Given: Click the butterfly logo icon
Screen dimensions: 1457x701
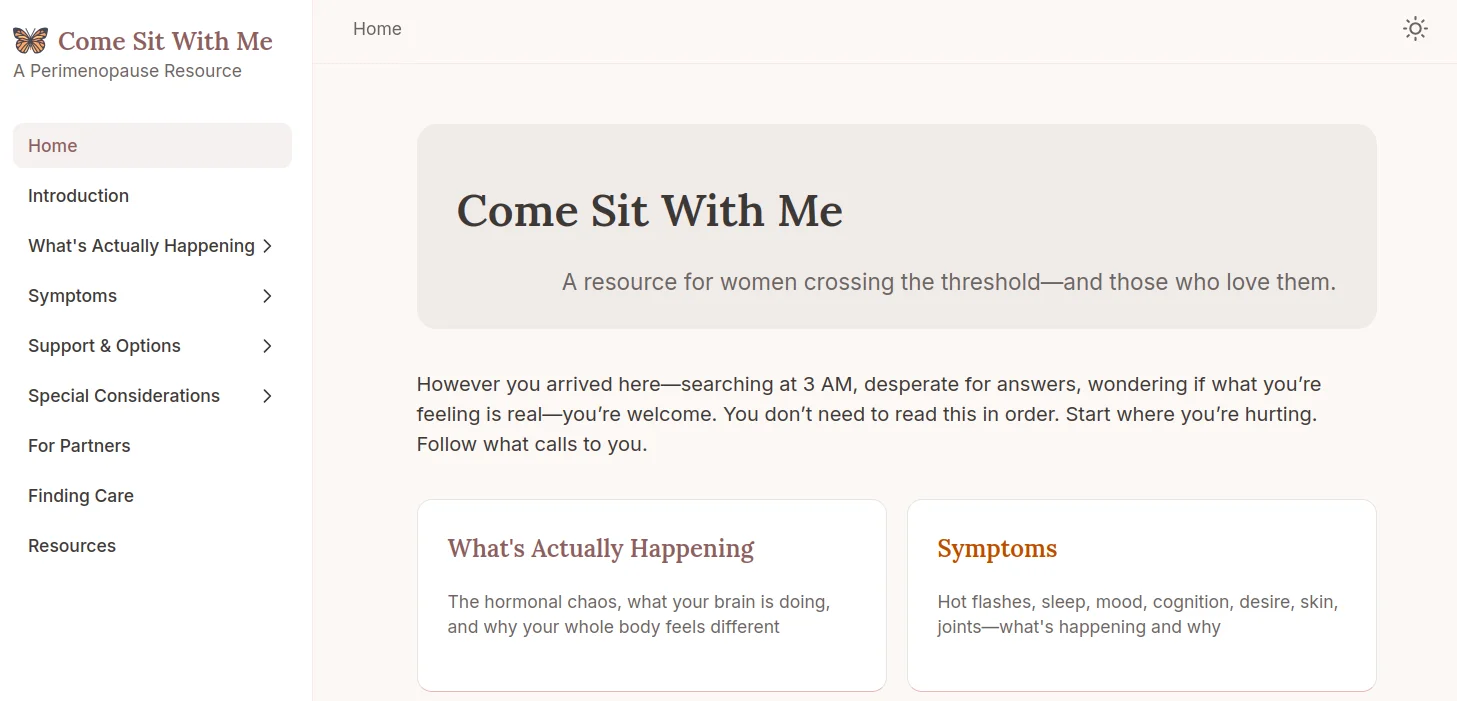Looking at the screenshot, I should coord(29,40).
